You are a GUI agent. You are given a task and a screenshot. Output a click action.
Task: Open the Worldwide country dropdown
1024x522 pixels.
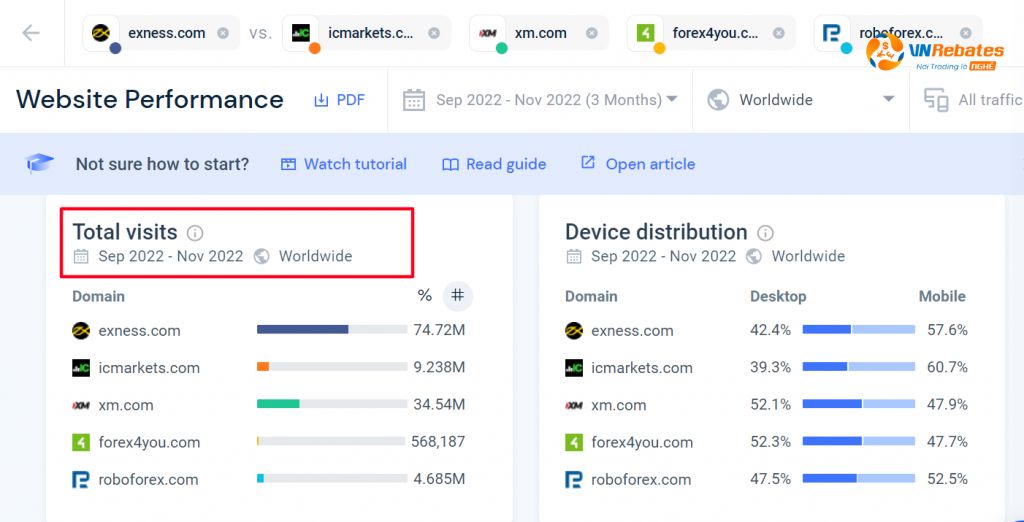click(x=801, y=100)
